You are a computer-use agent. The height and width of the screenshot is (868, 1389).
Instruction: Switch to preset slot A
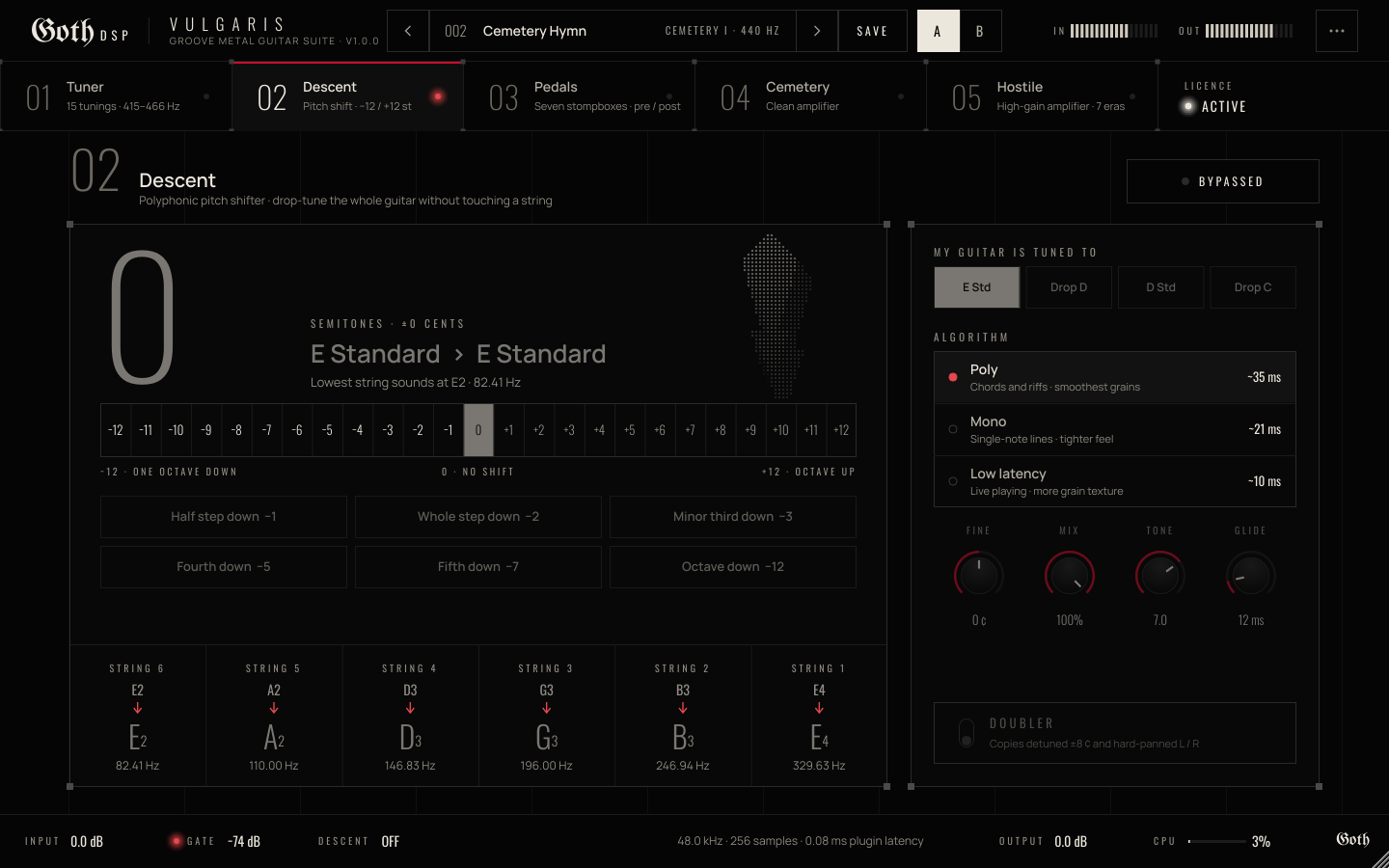click(x=938, y=31)
